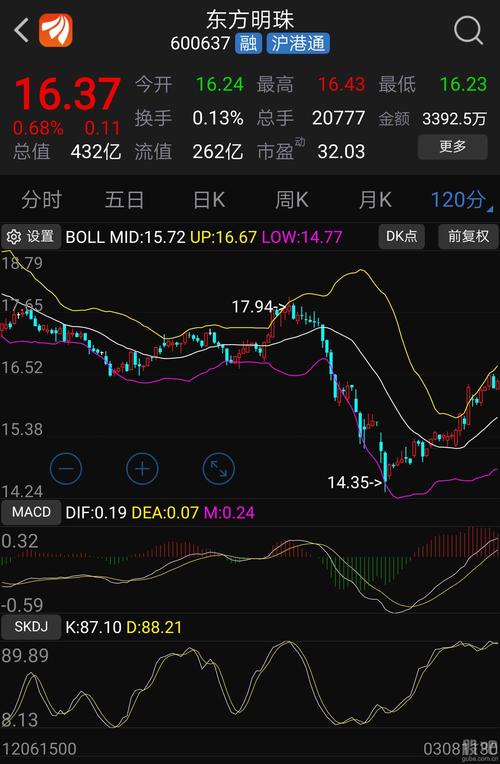Click the LOW:14.77 value

[x=302, y=237]
